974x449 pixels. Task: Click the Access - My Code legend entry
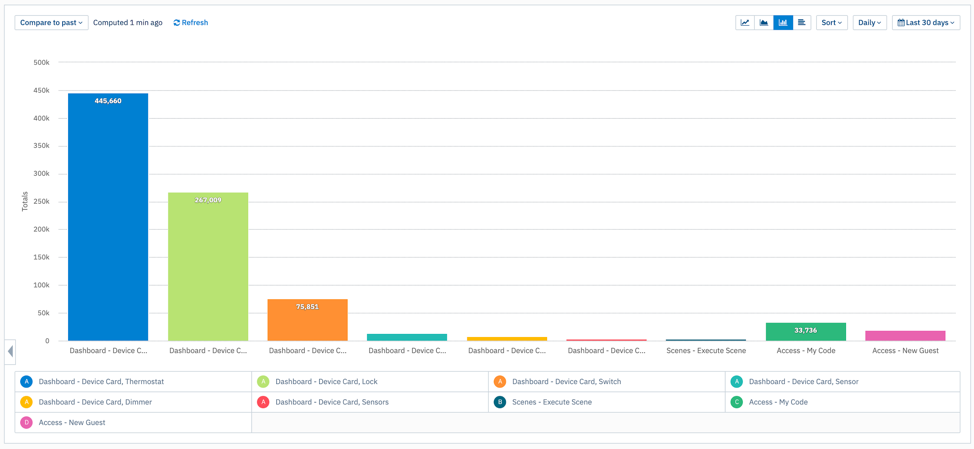point(778,402)
